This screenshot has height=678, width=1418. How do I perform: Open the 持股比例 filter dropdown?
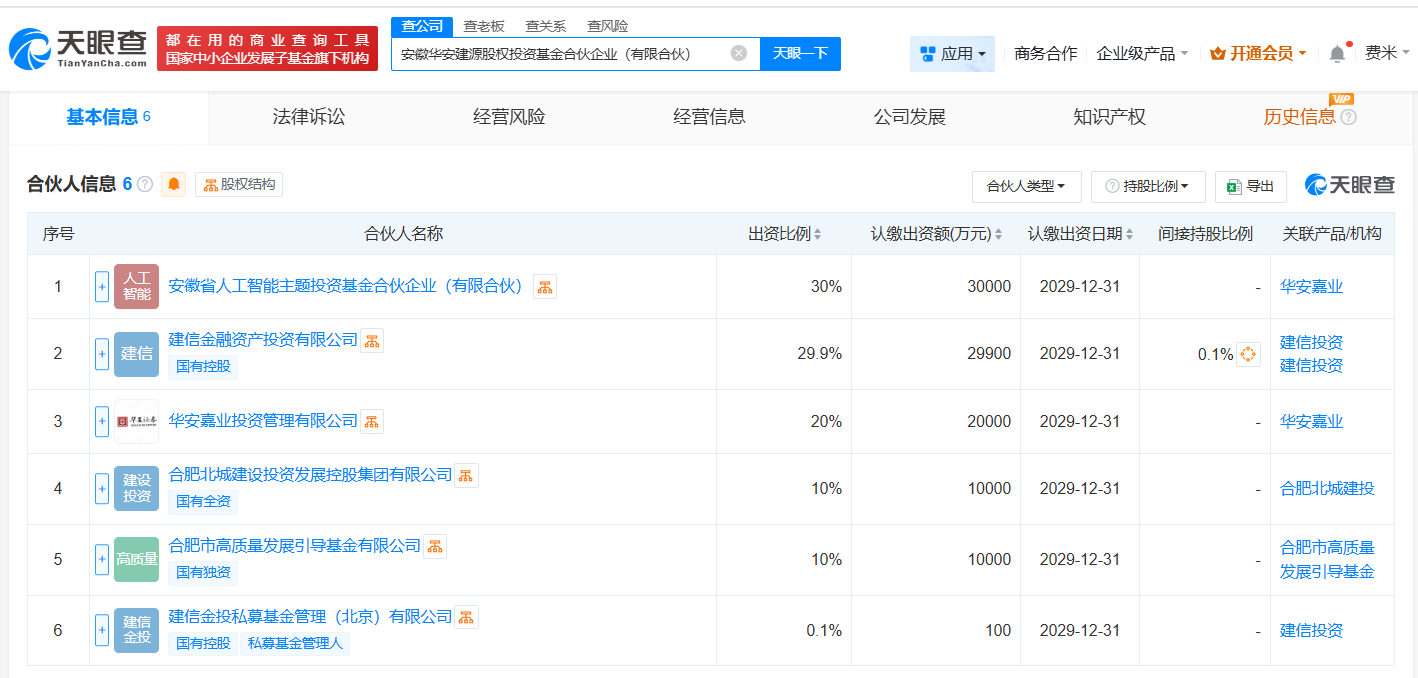(1148, 186)
